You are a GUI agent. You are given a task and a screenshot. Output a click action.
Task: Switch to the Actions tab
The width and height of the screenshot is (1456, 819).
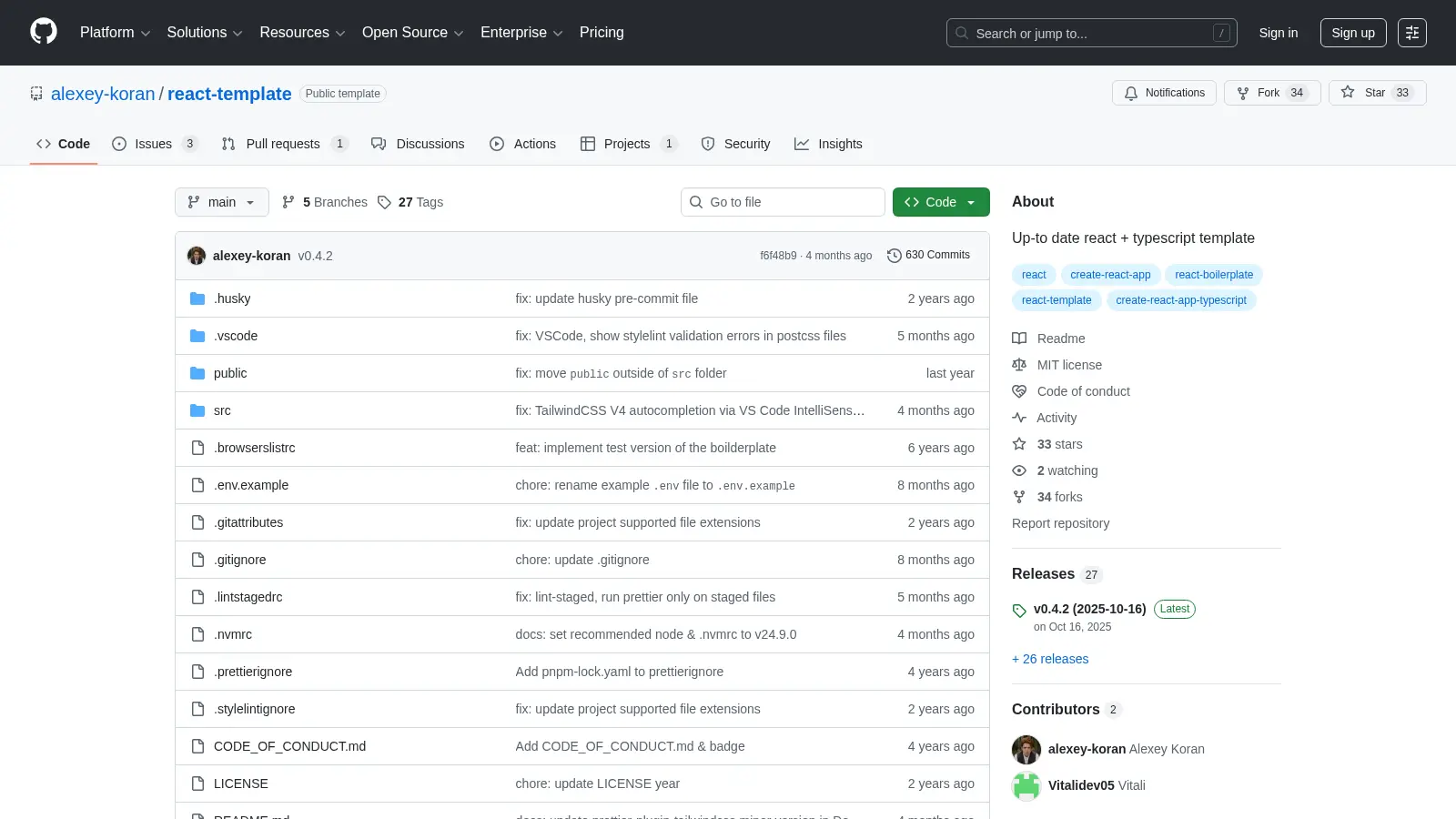pyautogui.click(x=522, y=144)
